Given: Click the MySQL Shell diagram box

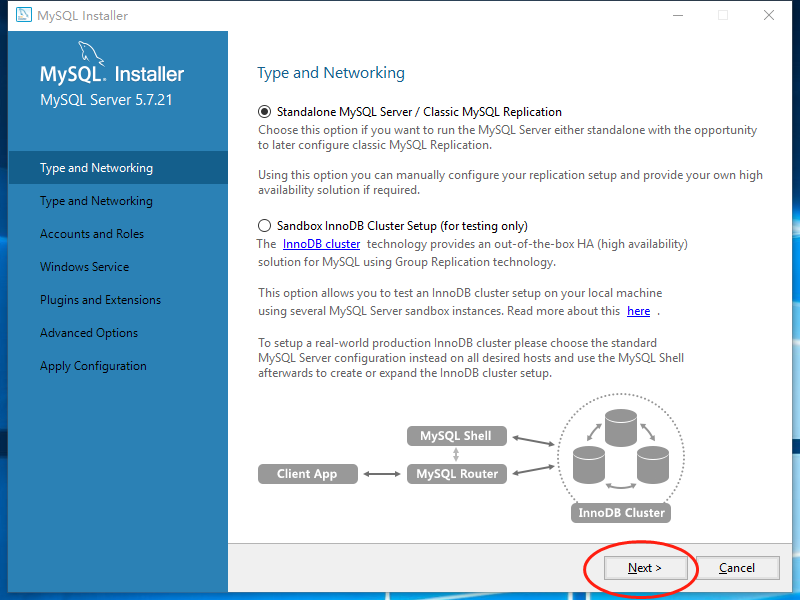Looking at the screenshot, I should click(x=457, y=436).
